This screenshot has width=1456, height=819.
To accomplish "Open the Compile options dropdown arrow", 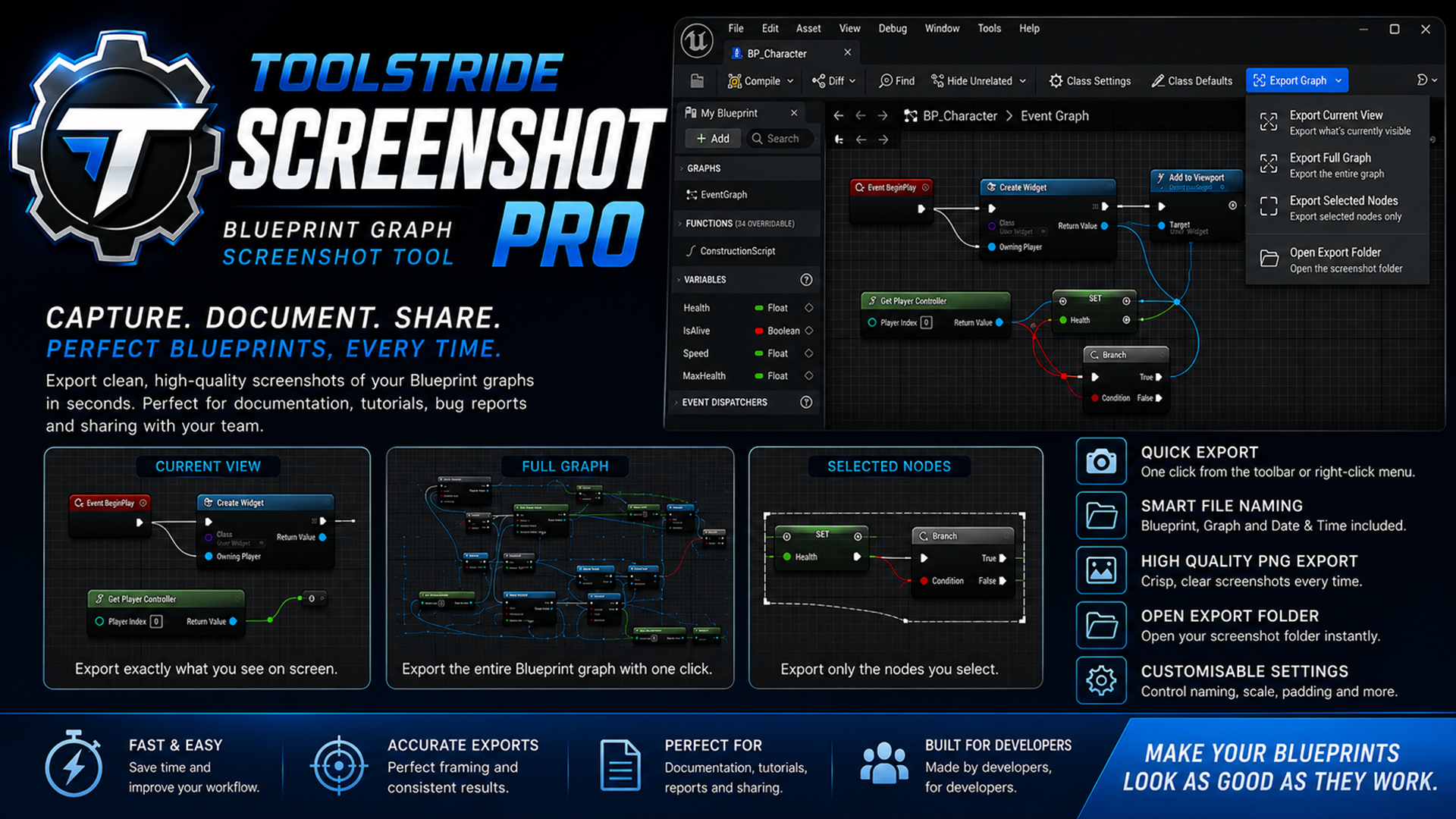I will pyautogui.click(x=790, y=81).
